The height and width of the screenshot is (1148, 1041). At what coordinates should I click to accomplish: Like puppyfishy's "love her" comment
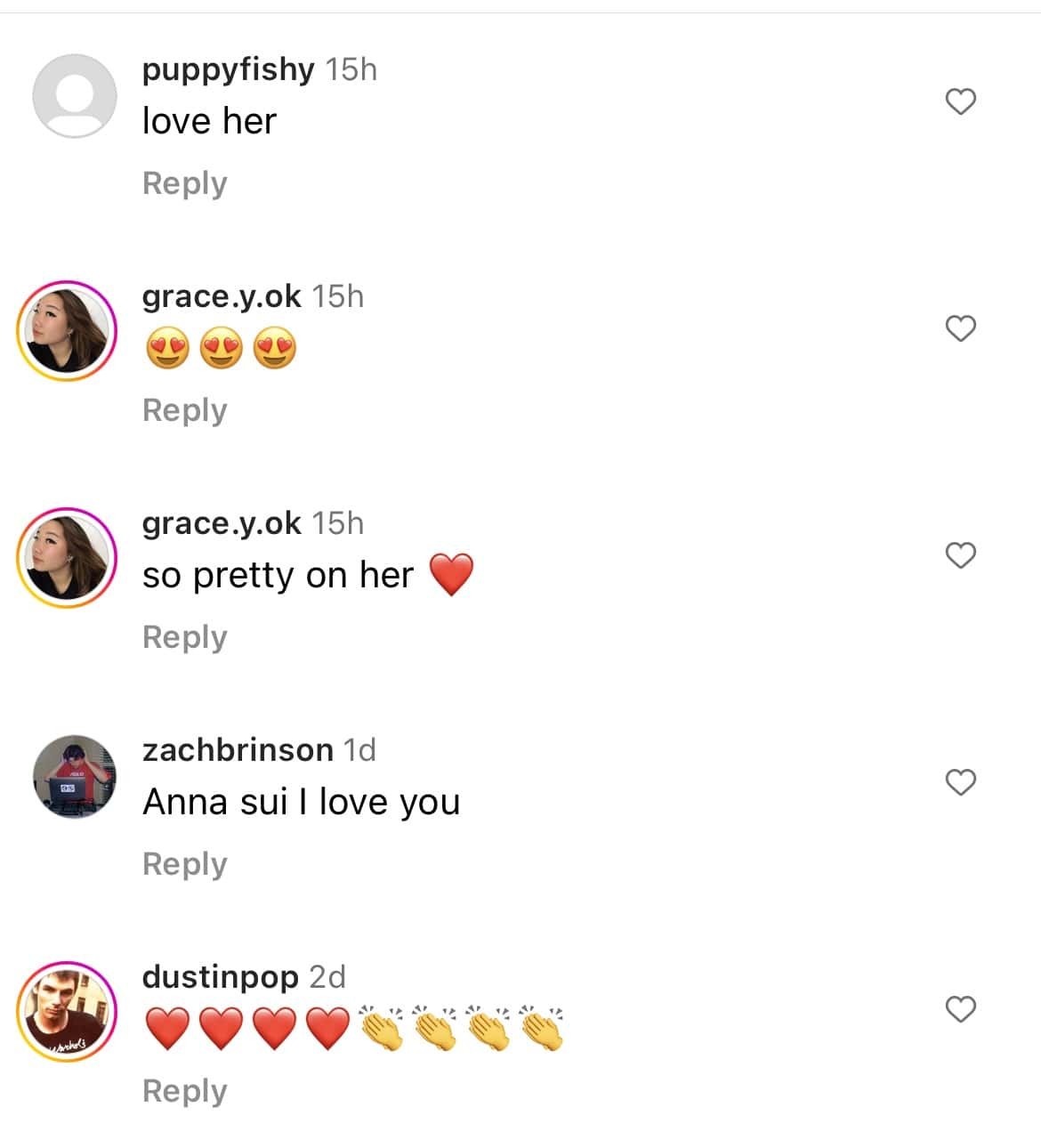coord(960,101)
